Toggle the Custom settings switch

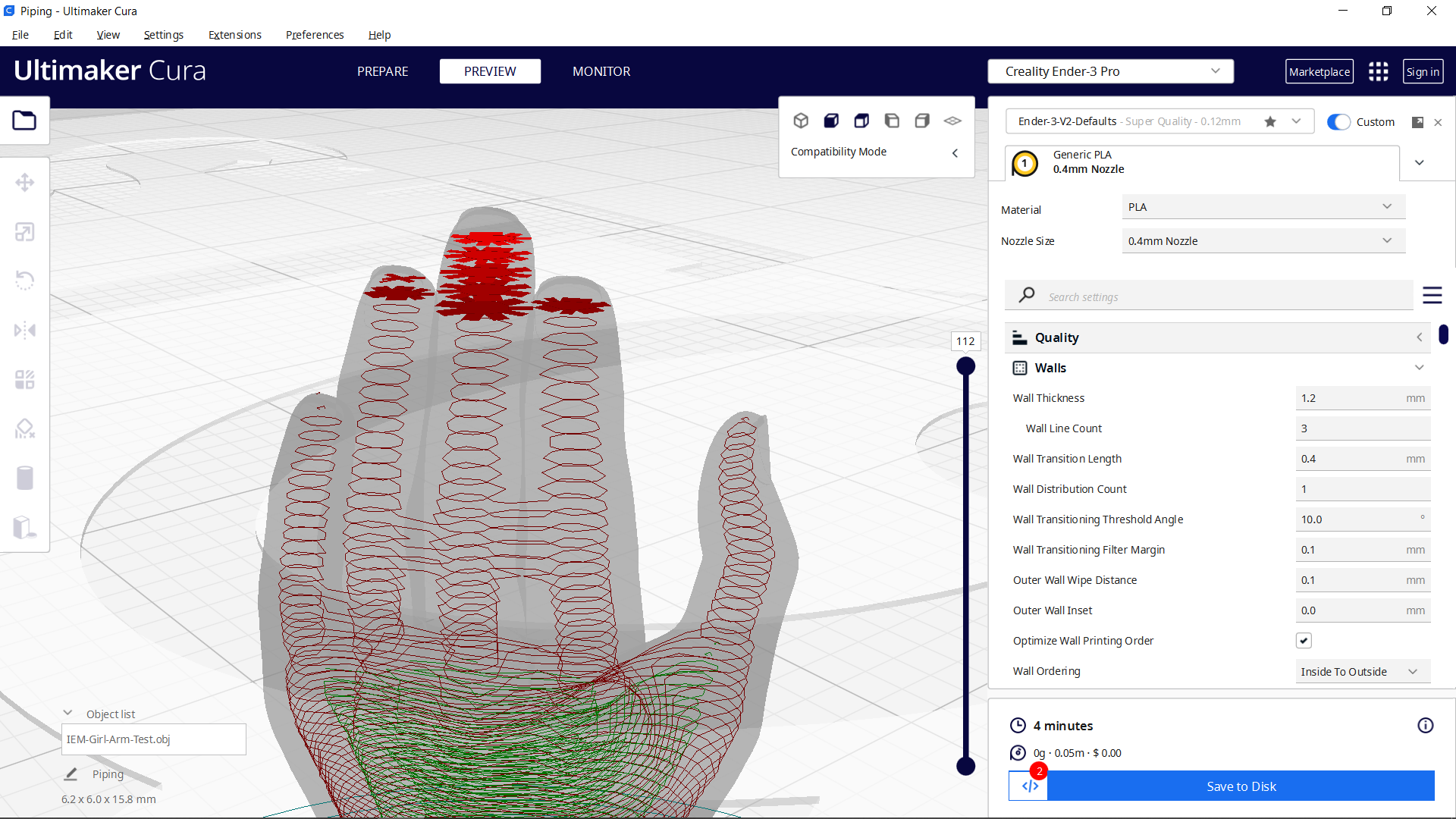click(1338, 122)
